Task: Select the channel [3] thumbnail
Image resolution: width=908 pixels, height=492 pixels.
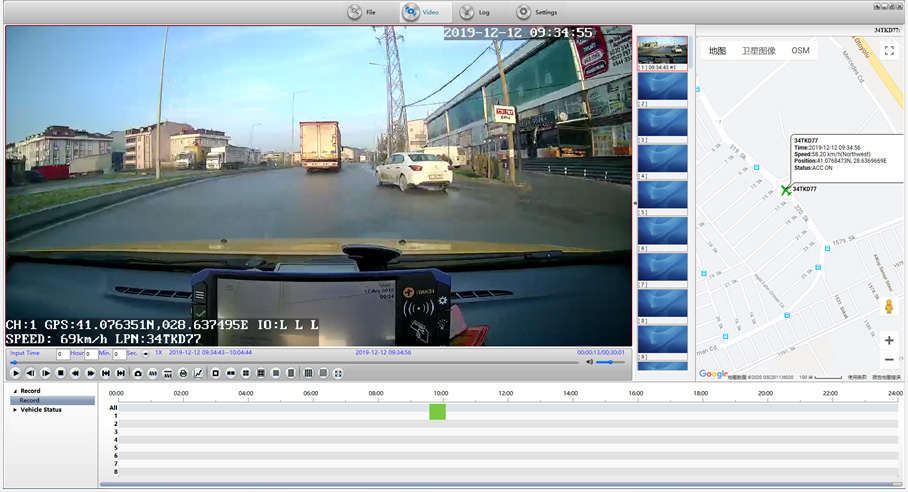Action: (x=662, y=126)
